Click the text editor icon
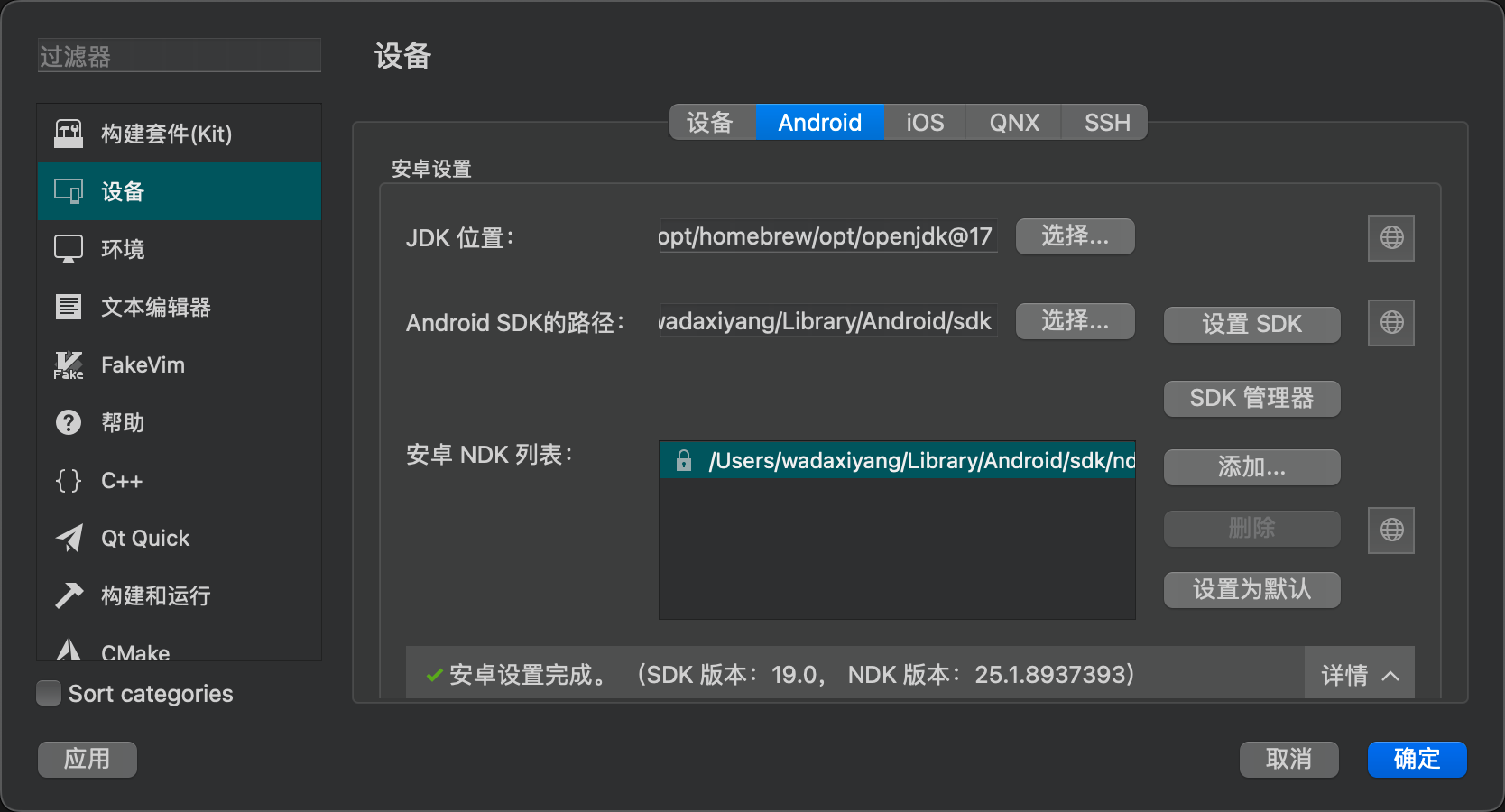This screenshot has height=812, width=1505. coord(69,307)
